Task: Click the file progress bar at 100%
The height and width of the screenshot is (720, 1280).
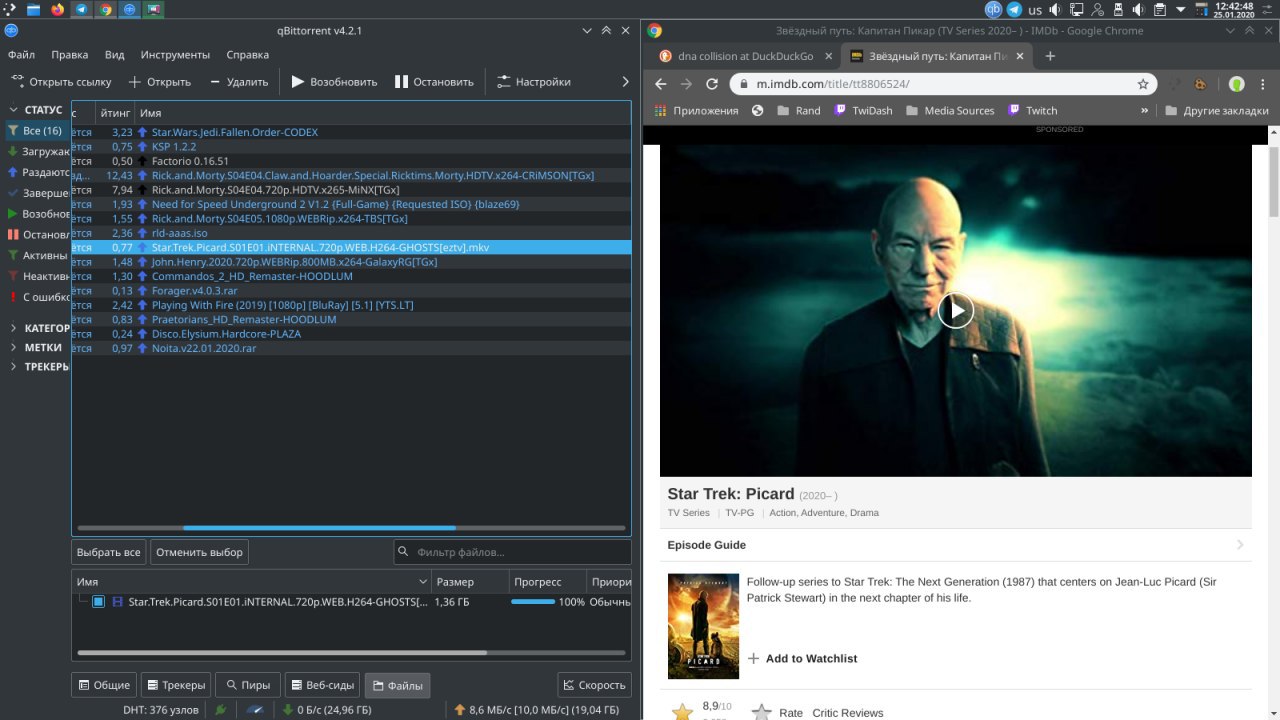Action: tap(533, 602)
